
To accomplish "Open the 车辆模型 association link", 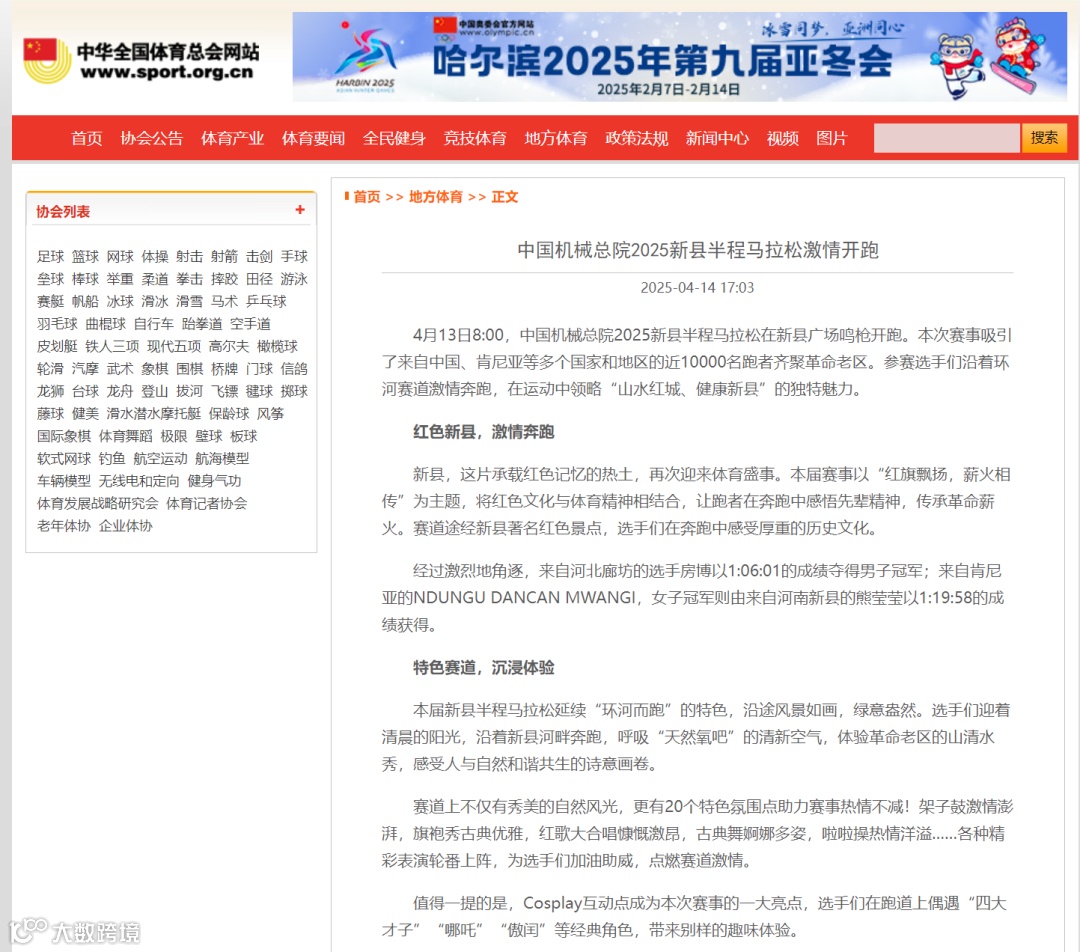I will [64, 481].
